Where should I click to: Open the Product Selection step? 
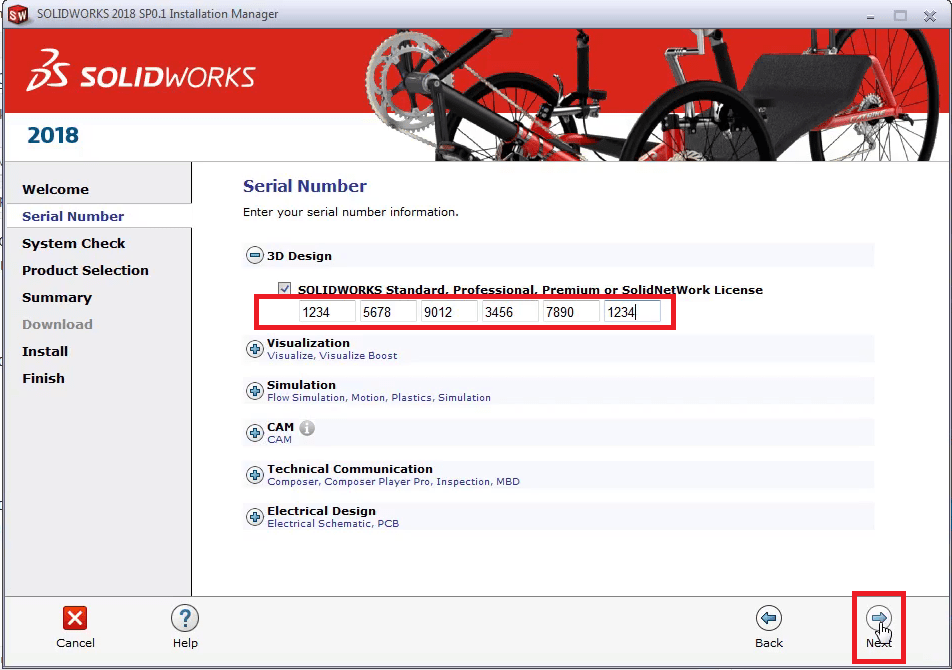point(85,270)
